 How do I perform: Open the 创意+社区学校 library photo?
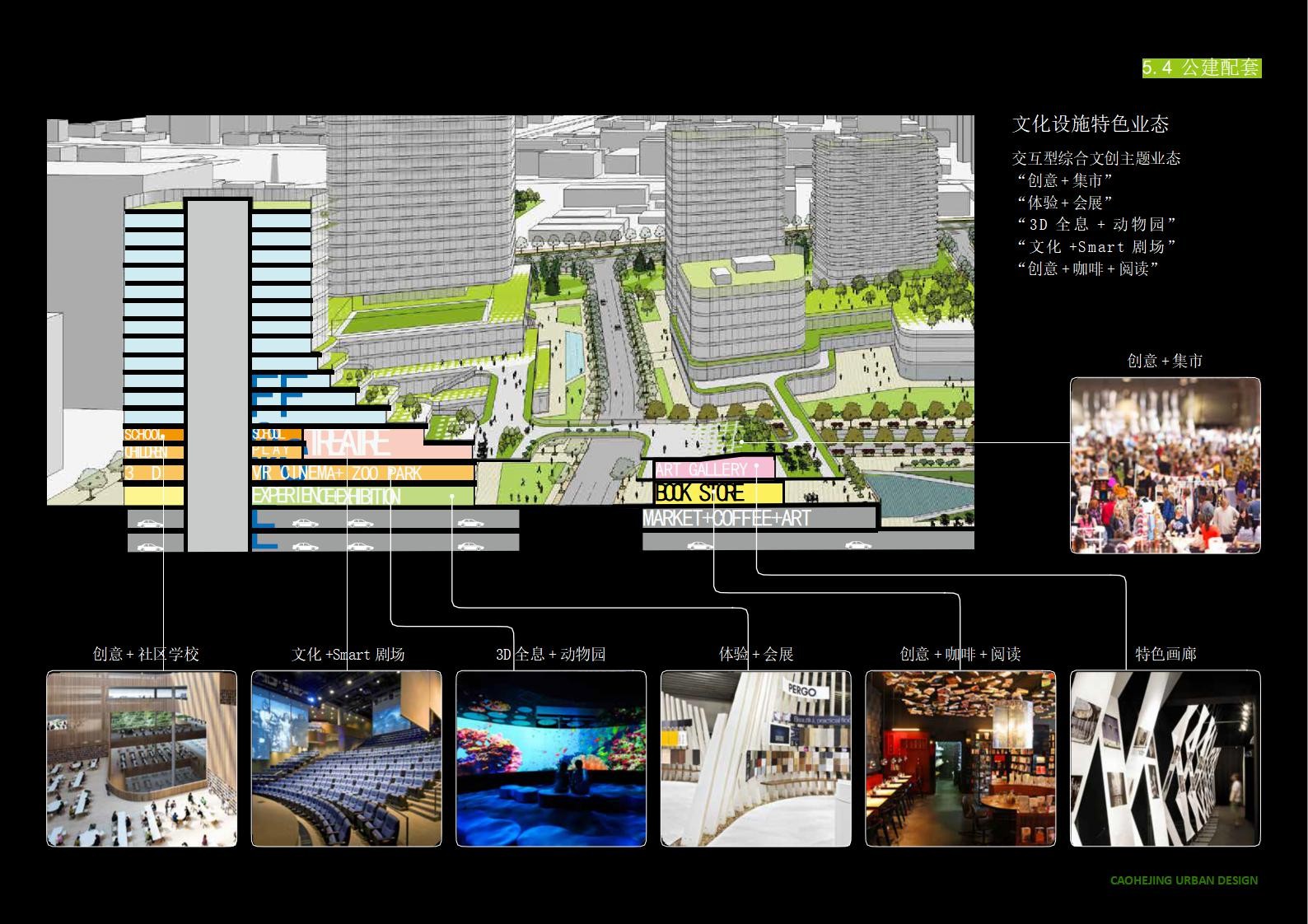pyautogui.click(x=142, y=758)
